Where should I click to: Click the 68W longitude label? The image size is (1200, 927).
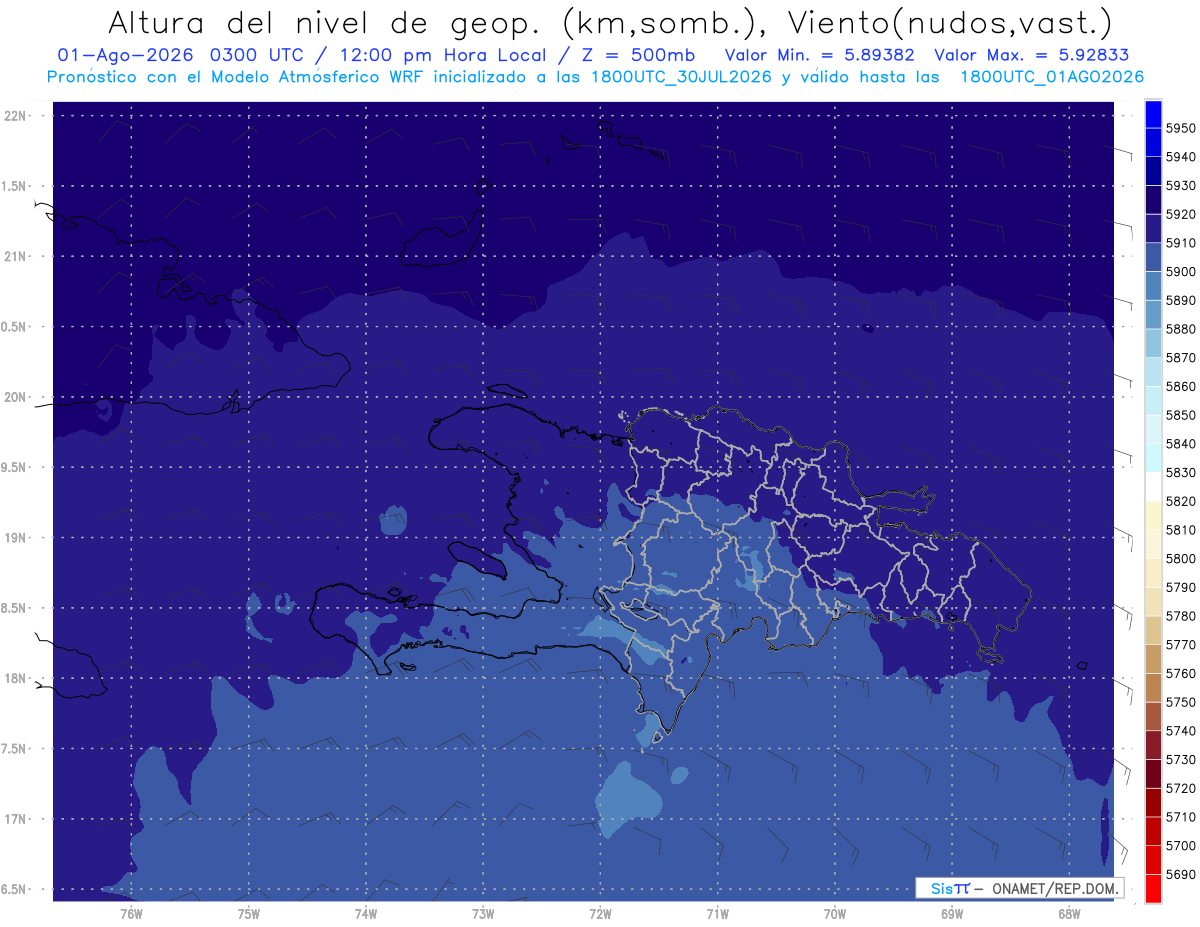(x=1069, y=914)
